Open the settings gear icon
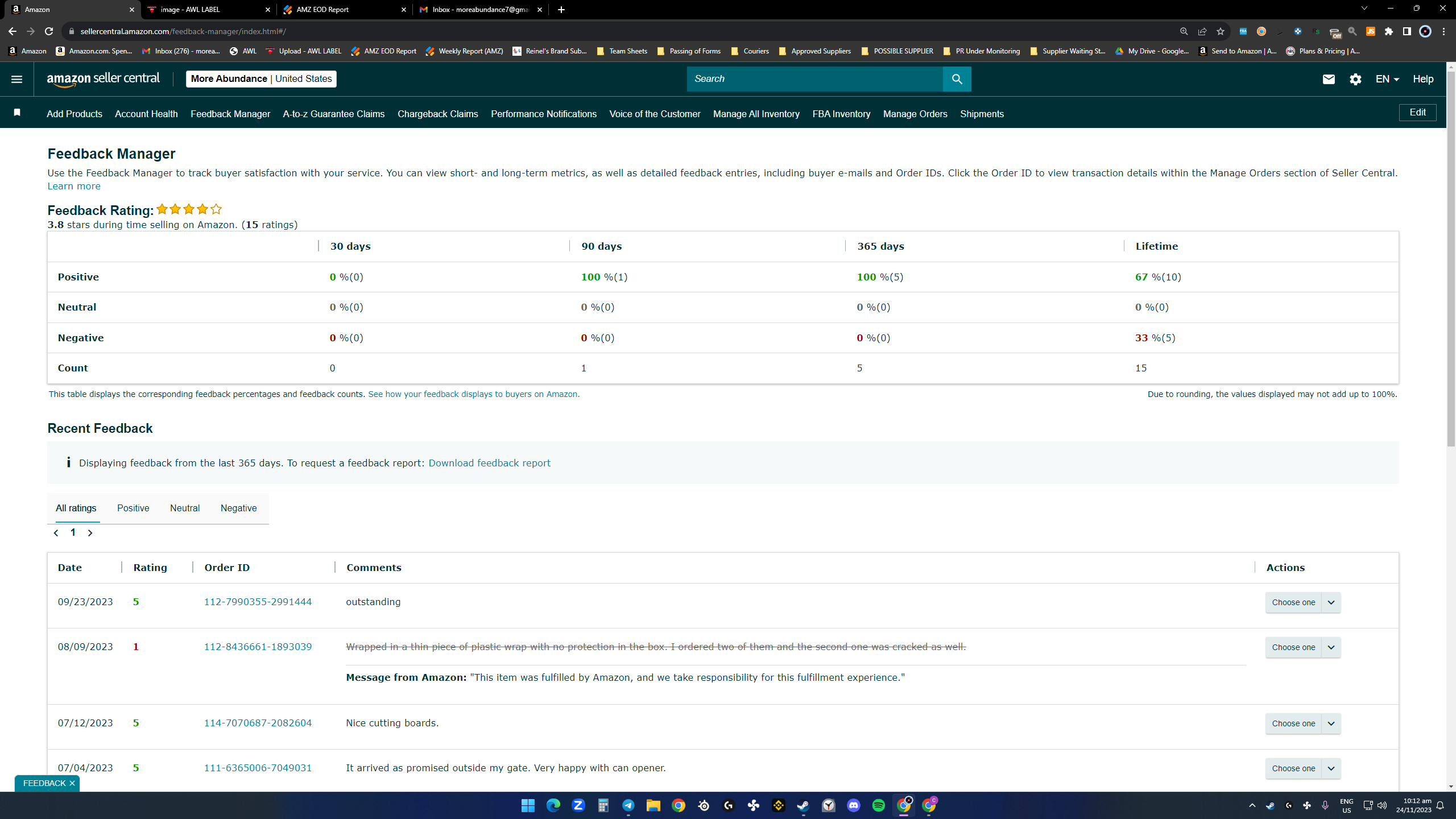 1355,79
